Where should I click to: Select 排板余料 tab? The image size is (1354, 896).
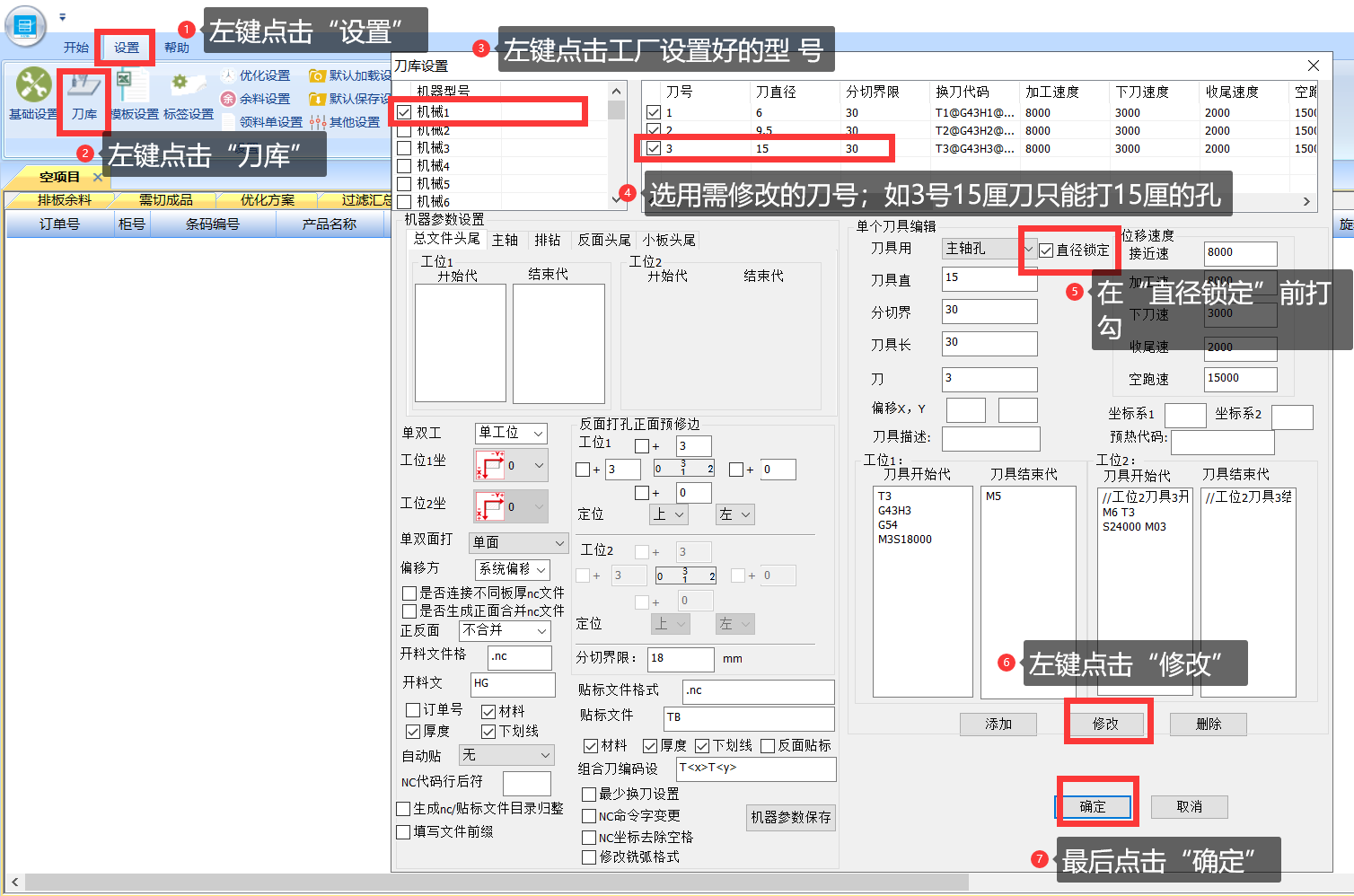(64, 200)
